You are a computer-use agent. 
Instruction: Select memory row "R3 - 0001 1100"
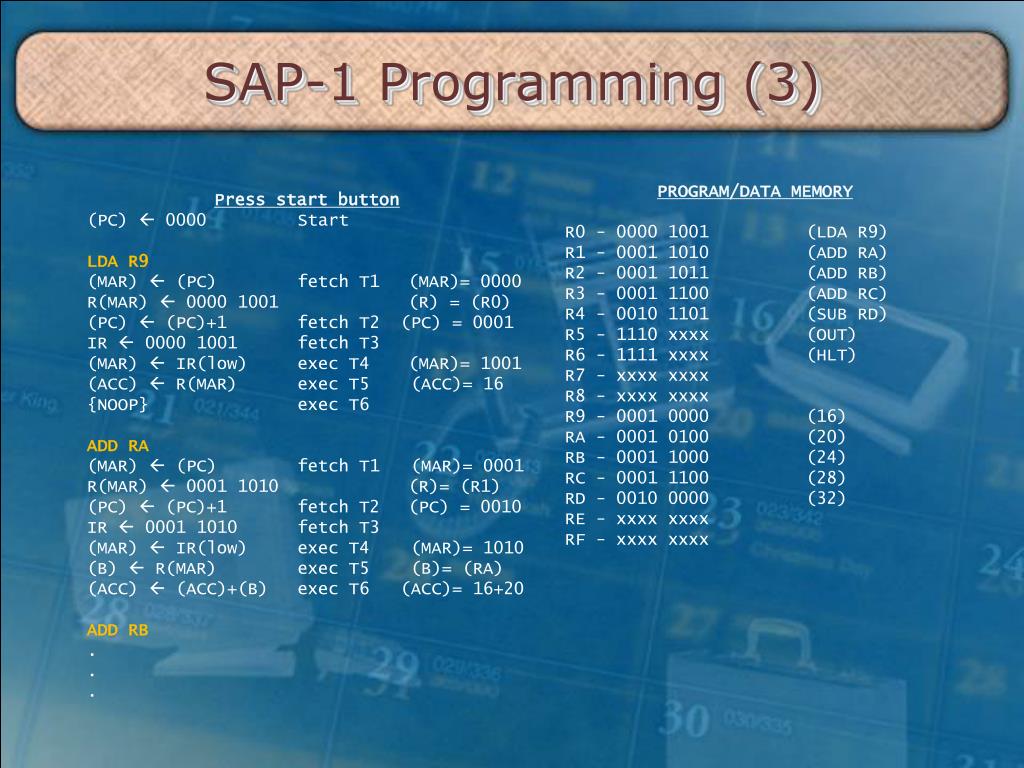(637, 293)
